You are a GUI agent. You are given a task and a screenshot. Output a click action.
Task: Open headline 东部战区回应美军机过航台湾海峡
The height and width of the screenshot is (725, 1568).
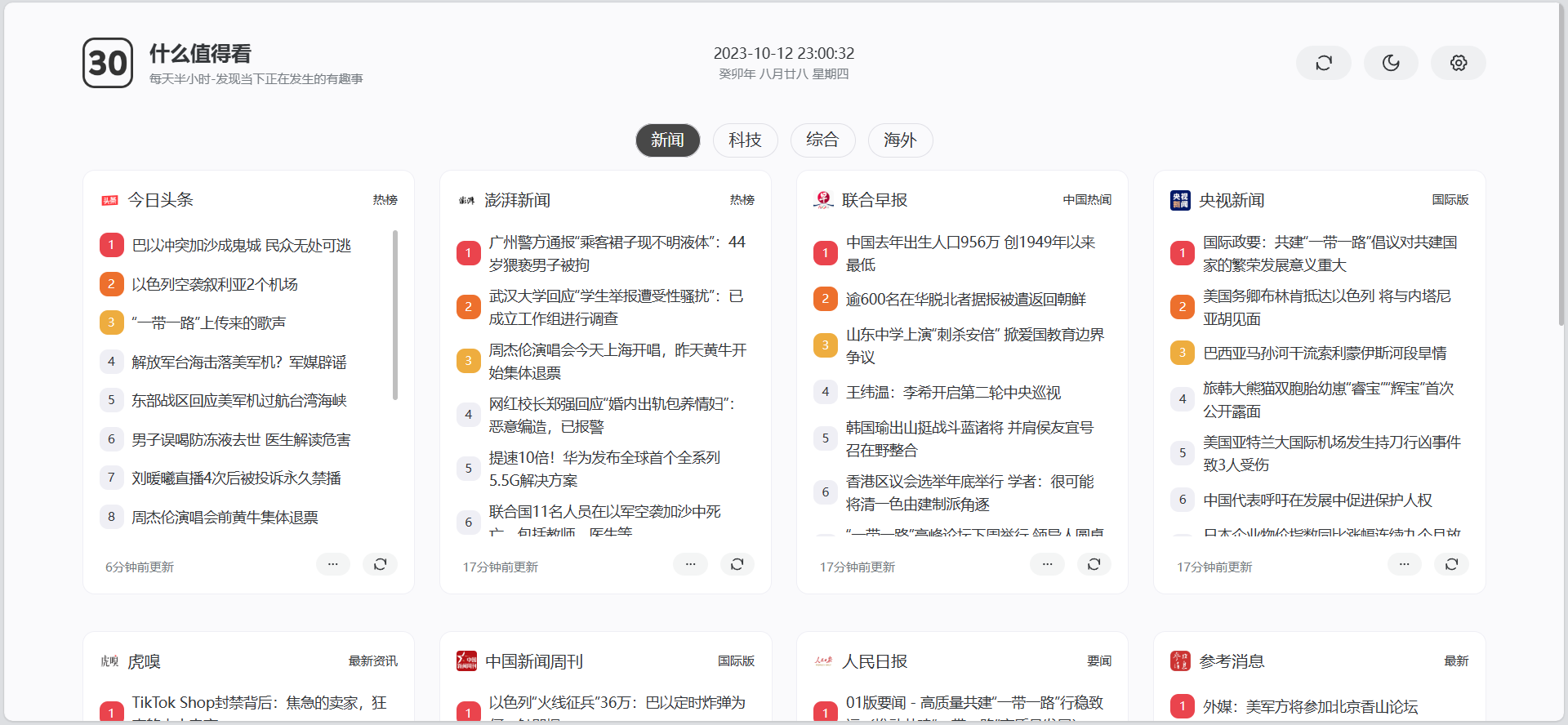point(239,400)
